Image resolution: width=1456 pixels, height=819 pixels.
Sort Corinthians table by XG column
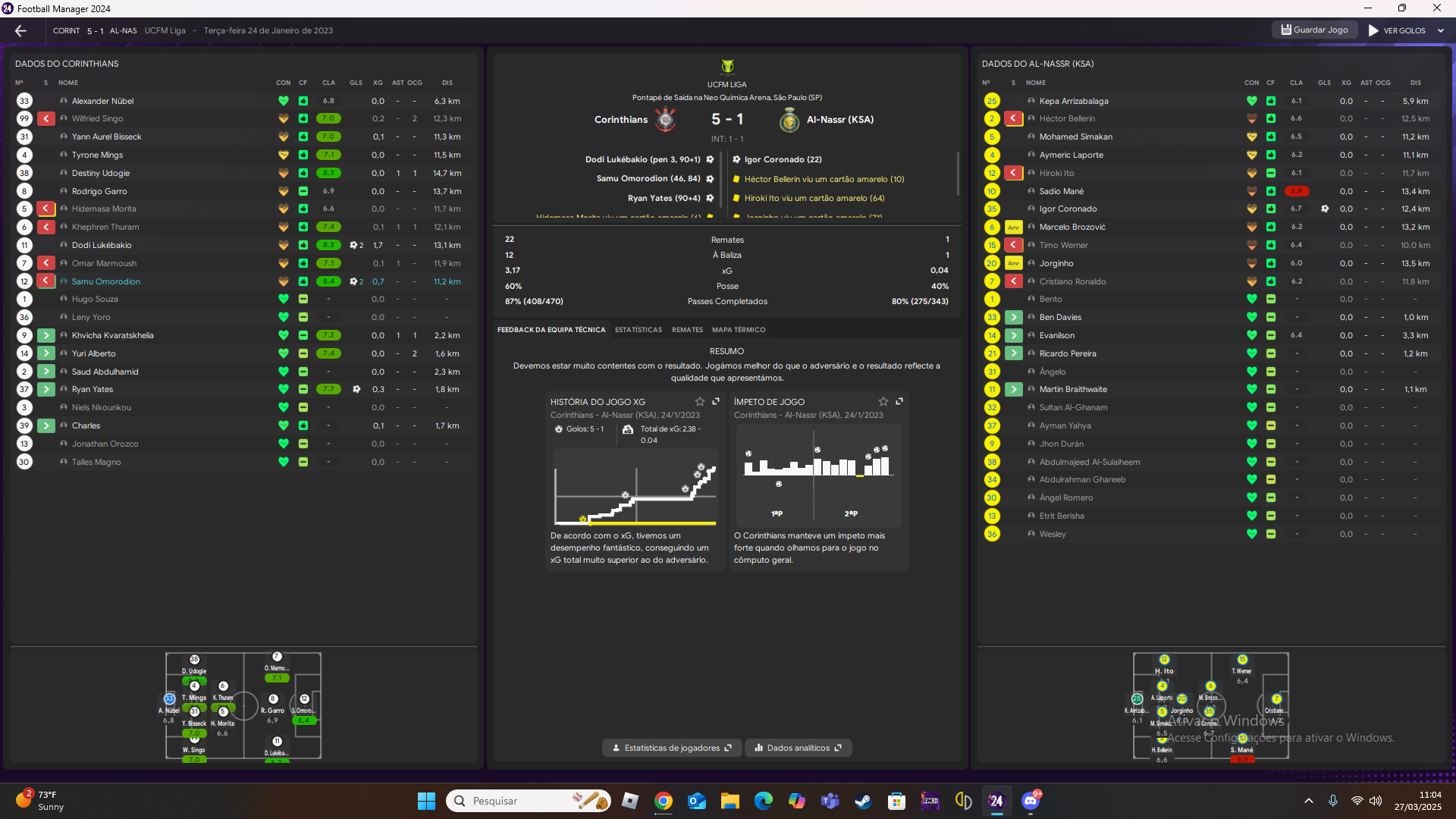(x=378, y=83)
